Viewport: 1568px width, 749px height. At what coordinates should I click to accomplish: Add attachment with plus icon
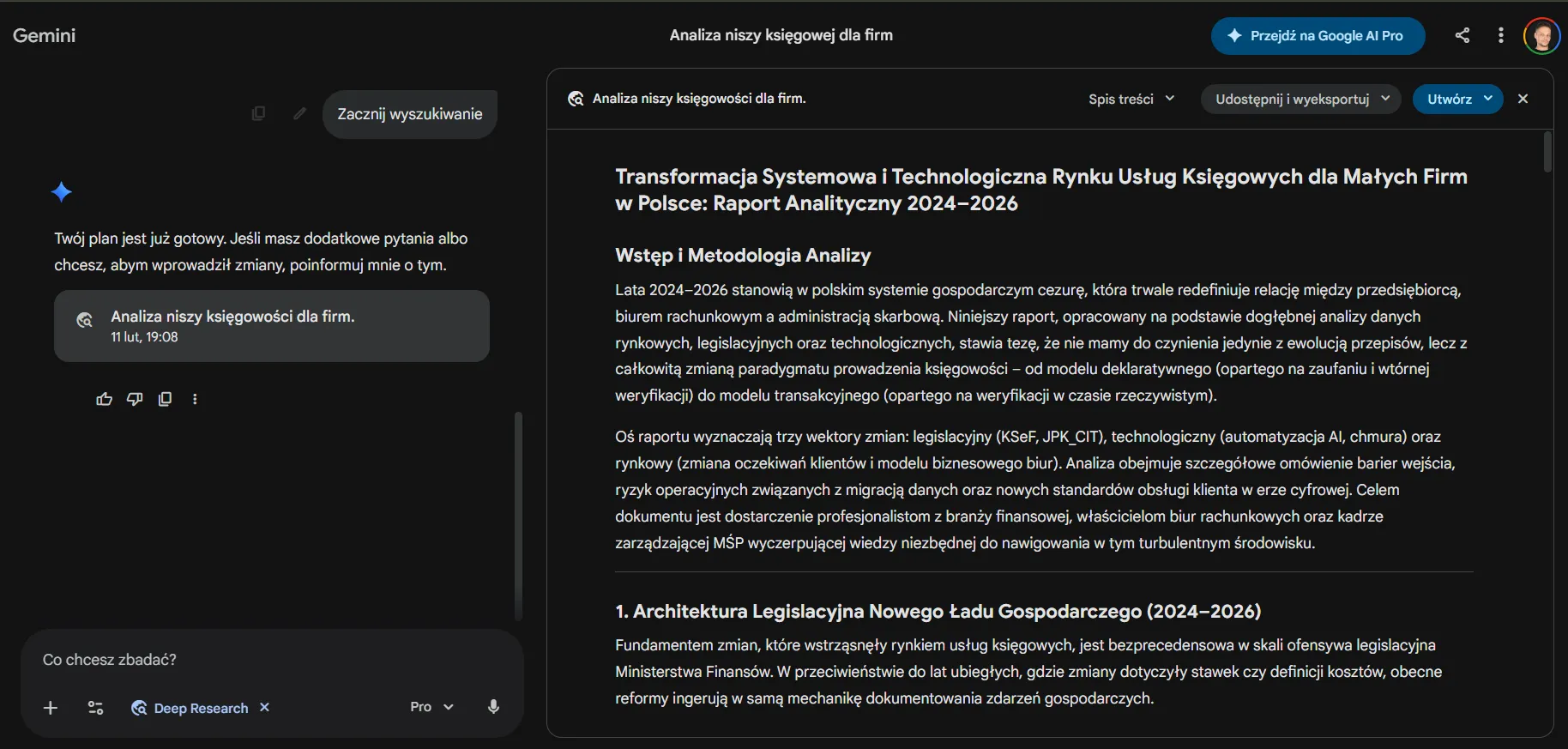(x=51, y=708)
